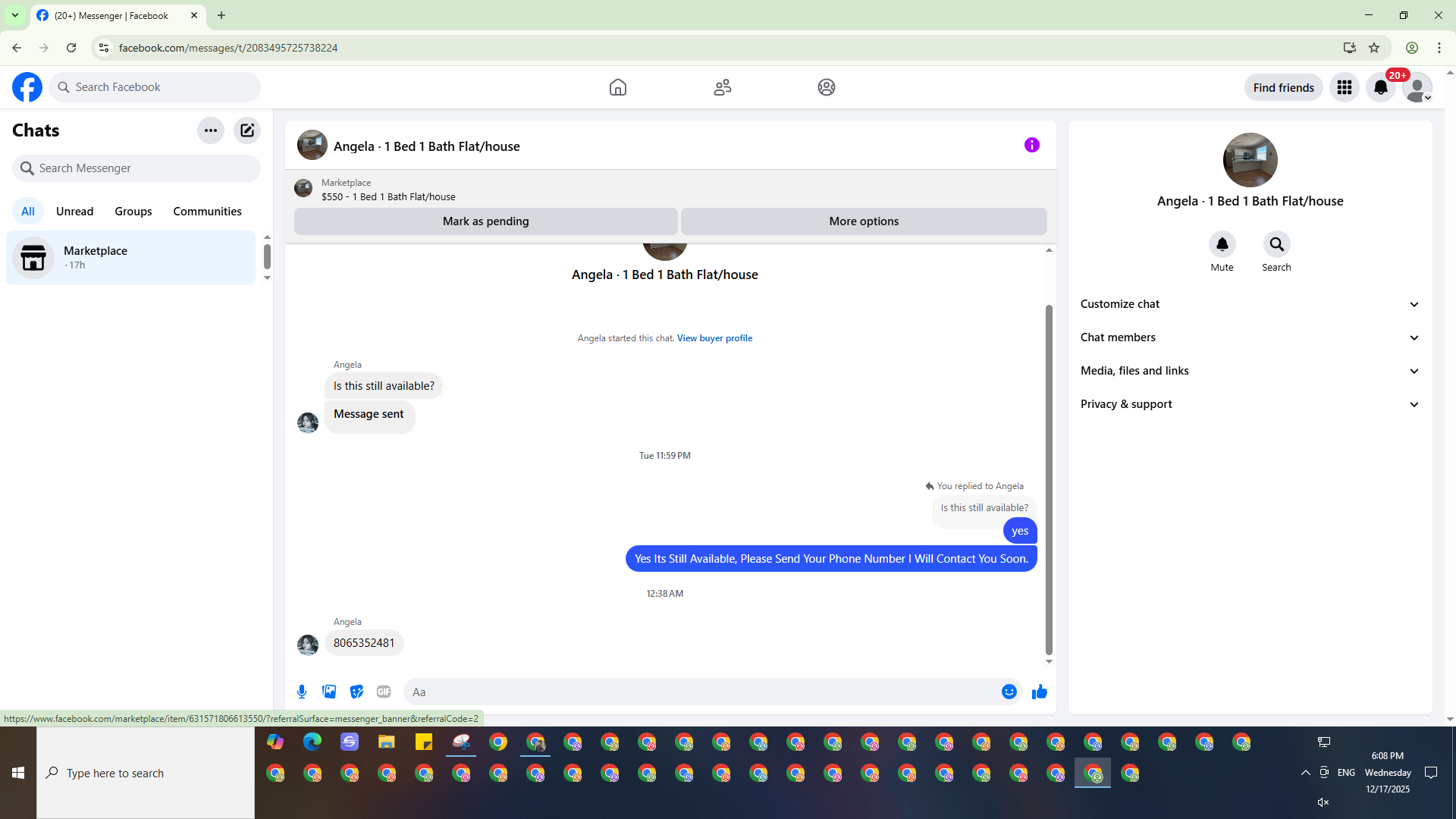Viewport: 1456px width, 819px height.
Task: Expand Privacy & support section
Action: 1249,404
